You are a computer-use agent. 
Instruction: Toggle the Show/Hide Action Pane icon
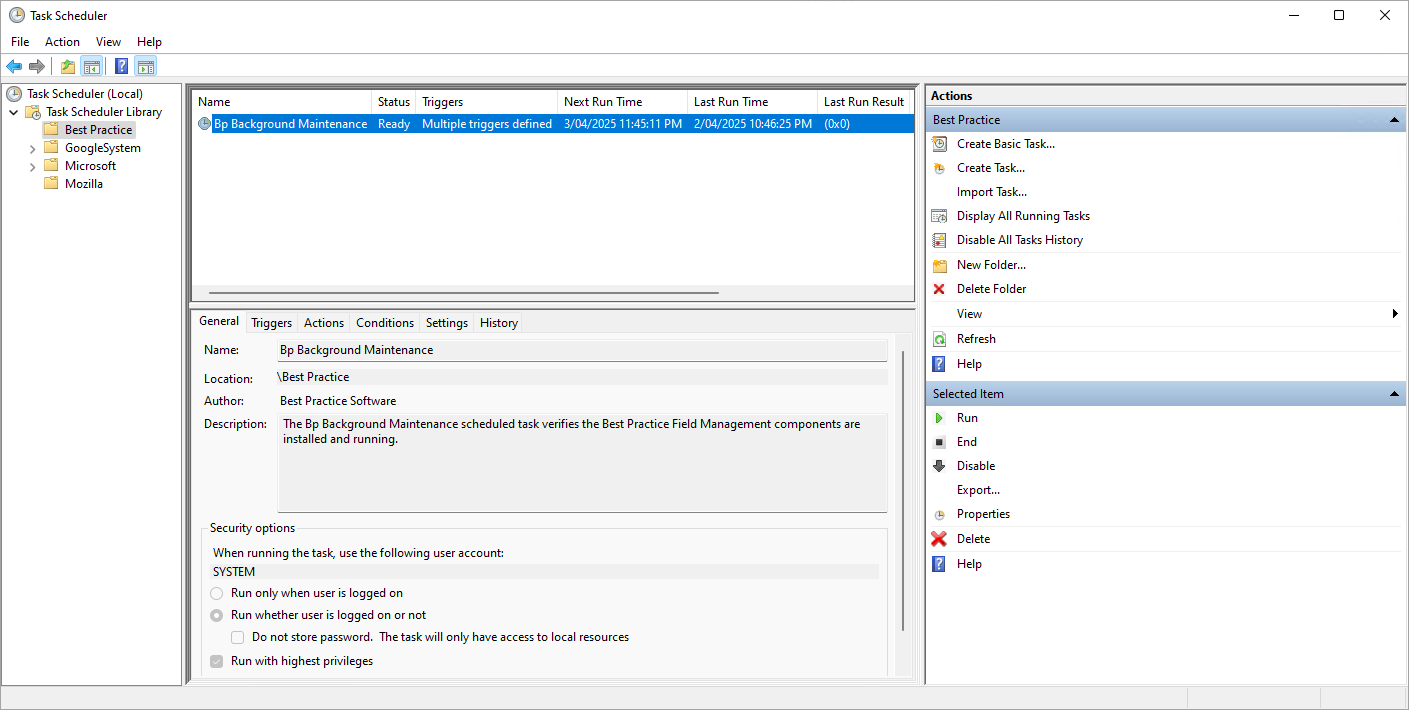(x=146, y=67)
